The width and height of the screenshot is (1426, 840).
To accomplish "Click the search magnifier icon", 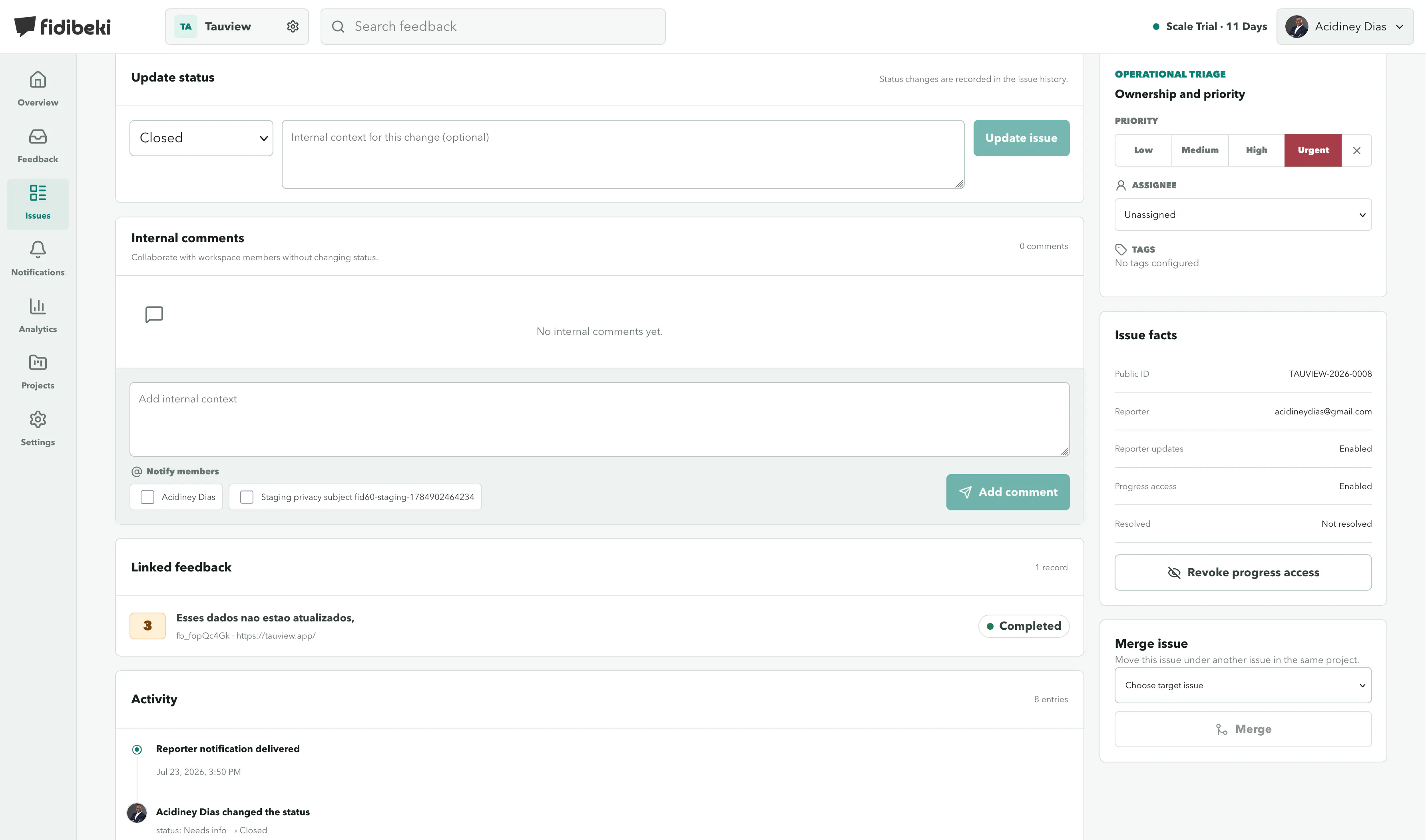I will (338, 27).
